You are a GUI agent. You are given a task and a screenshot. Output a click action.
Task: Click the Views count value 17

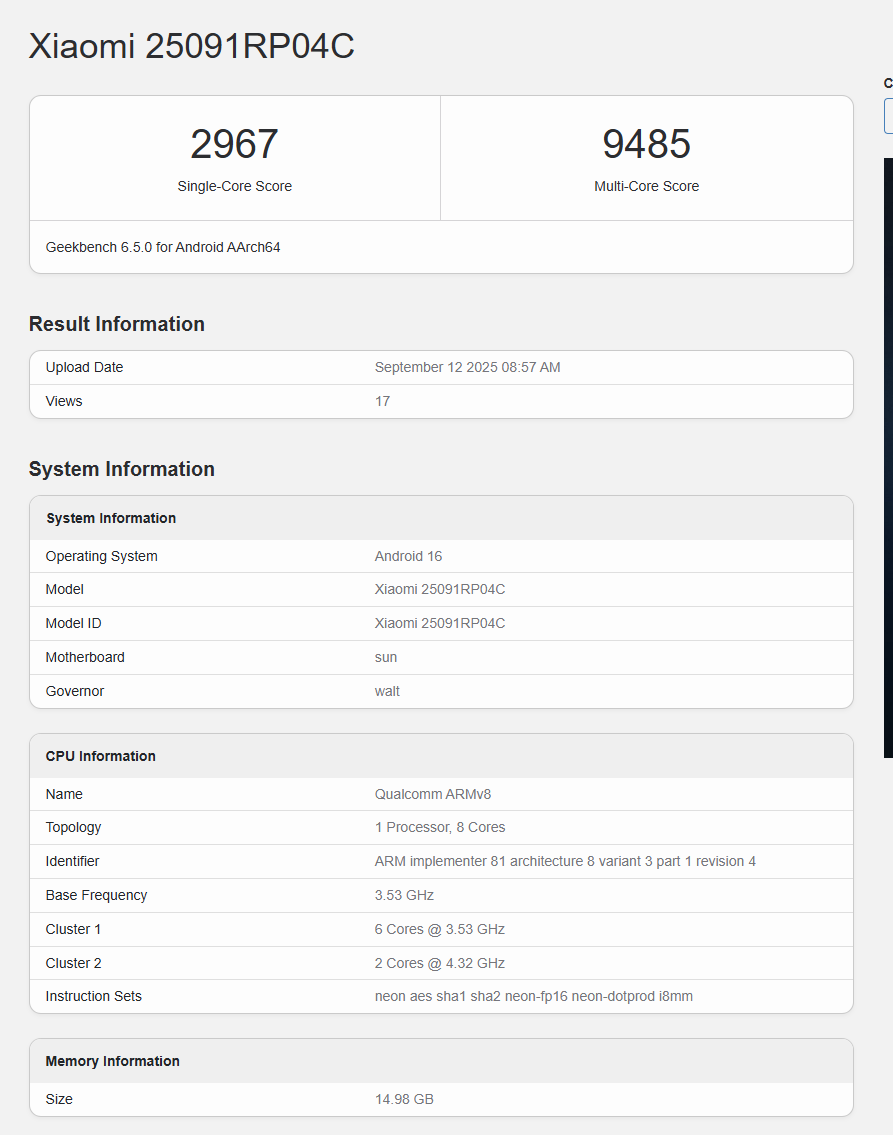pos(382,401)
